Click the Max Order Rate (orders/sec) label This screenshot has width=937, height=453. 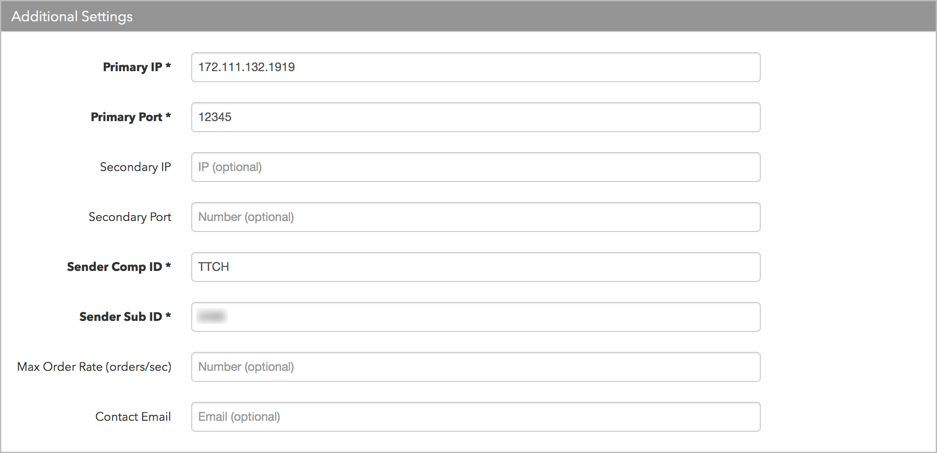94,366
